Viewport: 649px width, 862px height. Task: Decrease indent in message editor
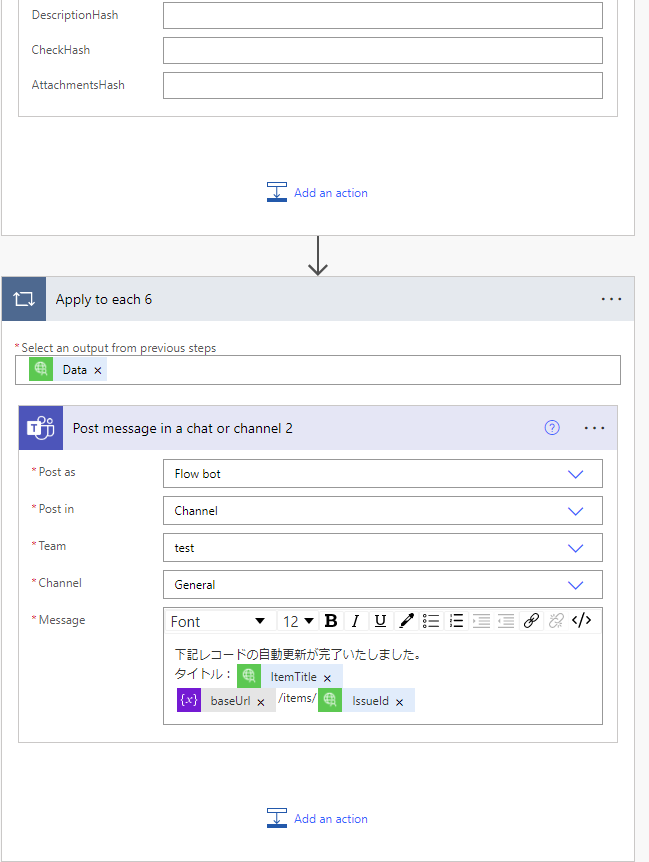click(506, 621)
